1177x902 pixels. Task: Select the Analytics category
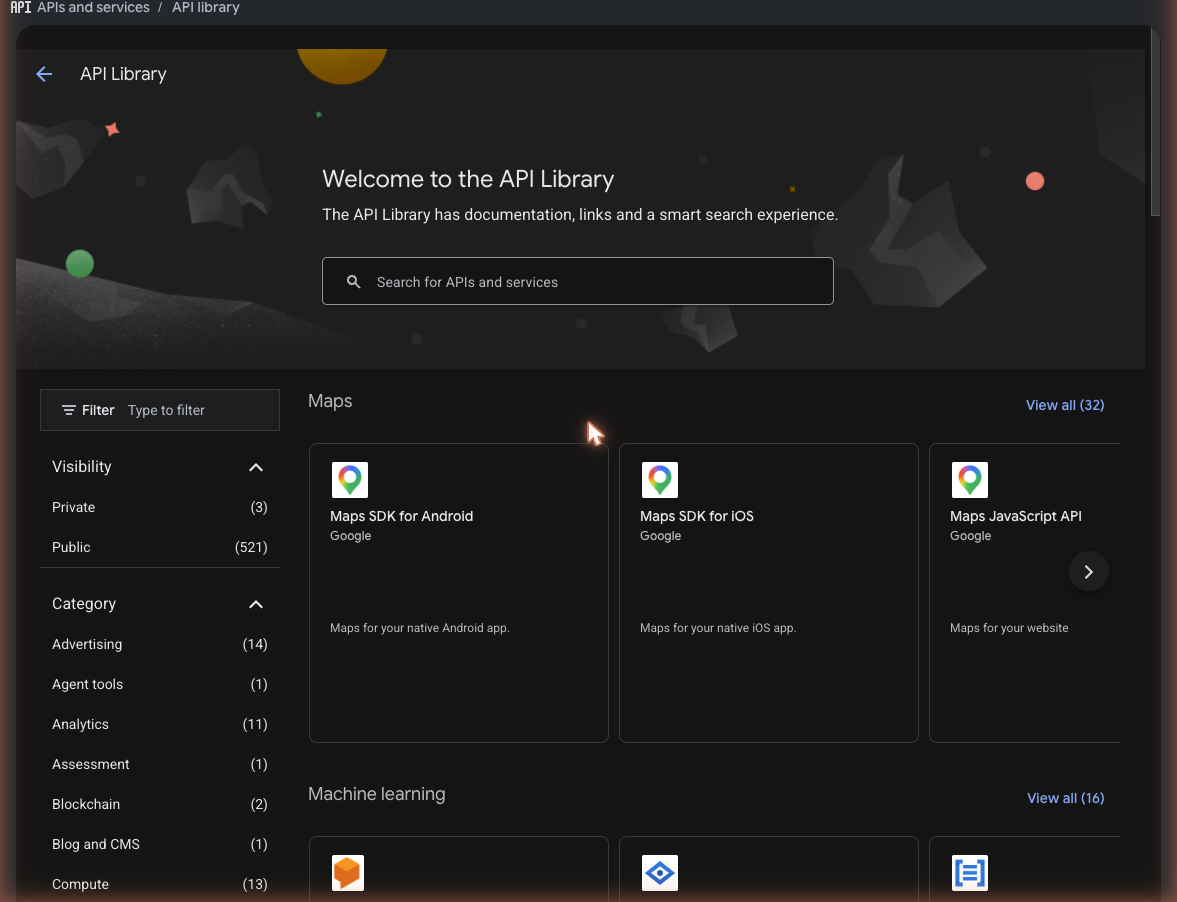[x=160, y=724]
